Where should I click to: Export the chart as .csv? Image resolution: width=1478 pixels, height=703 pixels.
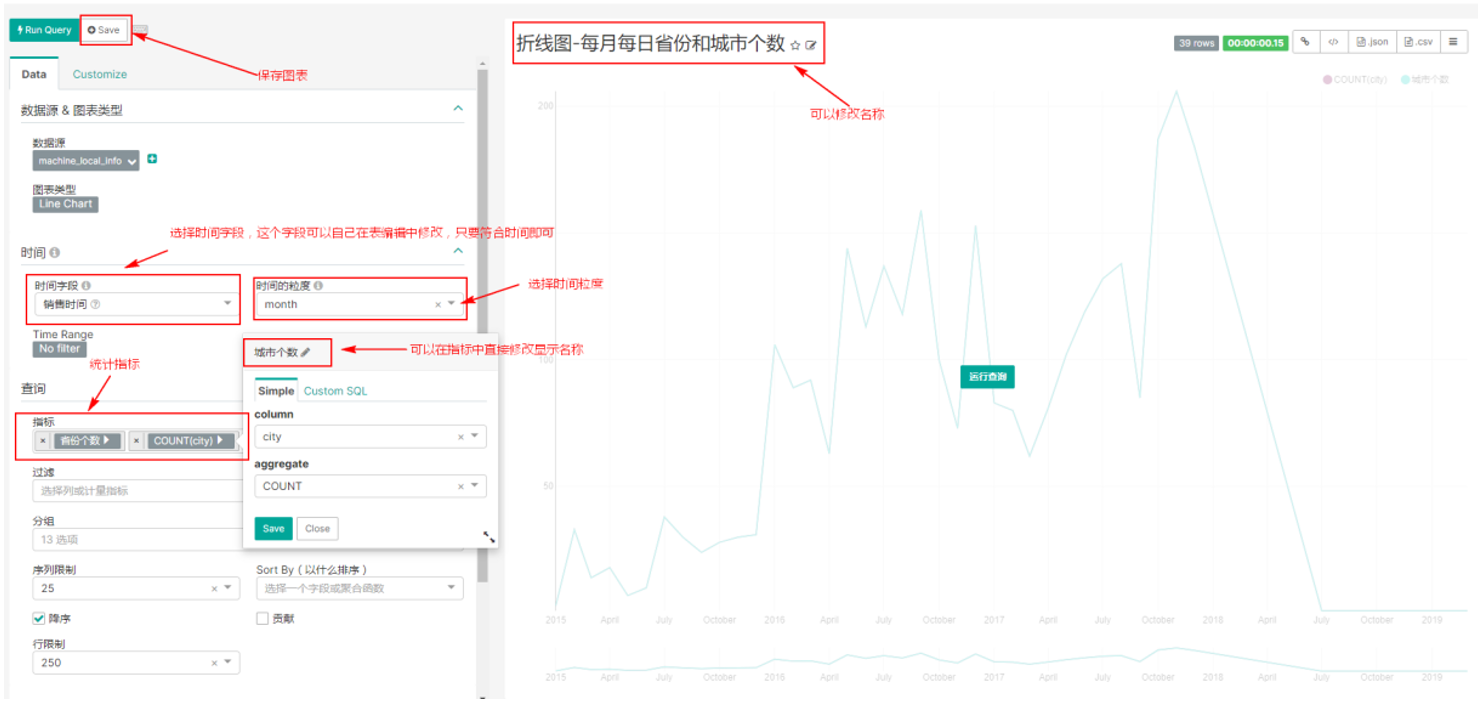tap(1418, 42)
